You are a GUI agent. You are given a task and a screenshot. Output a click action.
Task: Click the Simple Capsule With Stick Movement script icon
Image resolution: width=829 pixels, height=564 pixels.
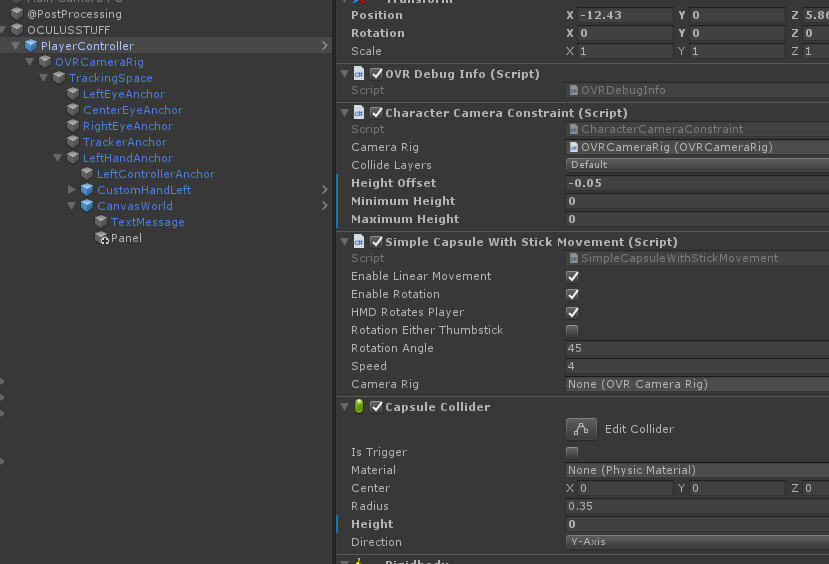coord(359,242)
